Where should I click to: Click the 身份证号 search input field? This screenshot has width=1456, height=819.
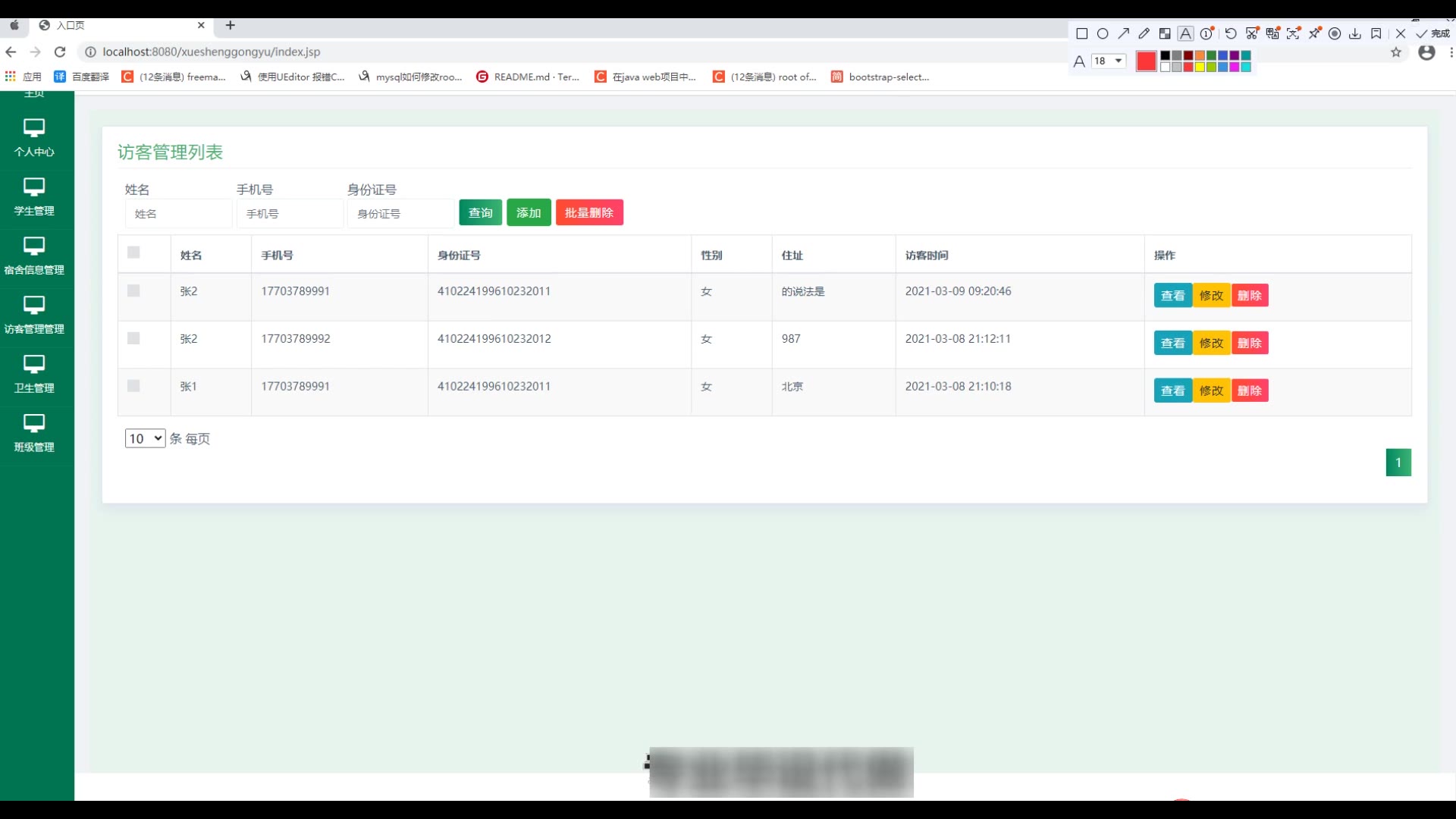coord(400,214)
